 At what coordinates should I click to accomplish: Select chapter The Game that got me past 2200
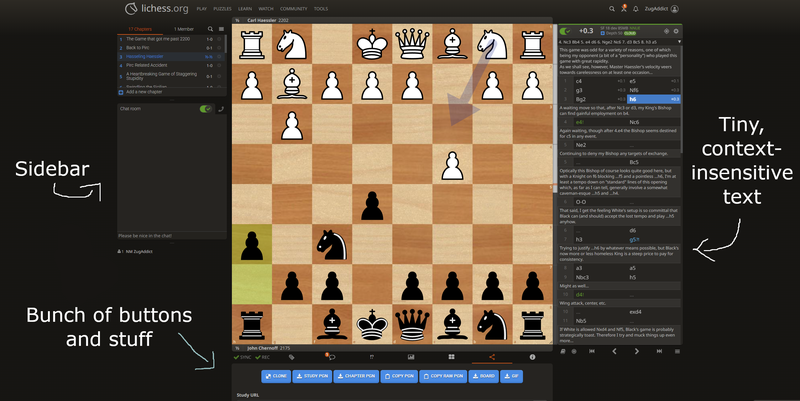170,39
